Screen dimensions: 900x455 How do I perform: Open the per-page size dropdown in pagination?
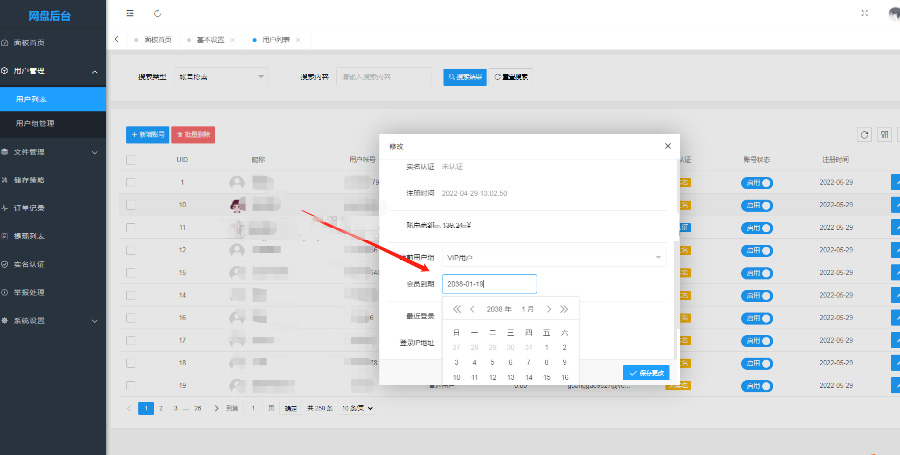[357, 409]
